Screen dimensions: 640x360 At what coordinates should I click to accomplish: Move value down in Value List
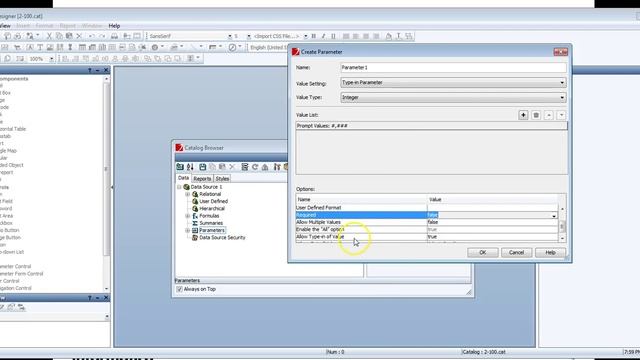561,115
